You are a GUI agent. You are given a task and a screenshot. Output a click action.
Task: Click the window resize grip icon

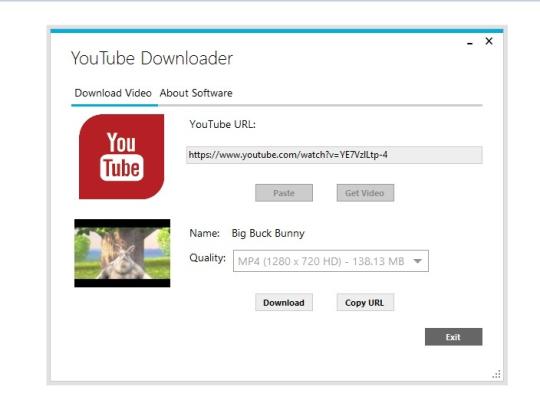point(496,374)
